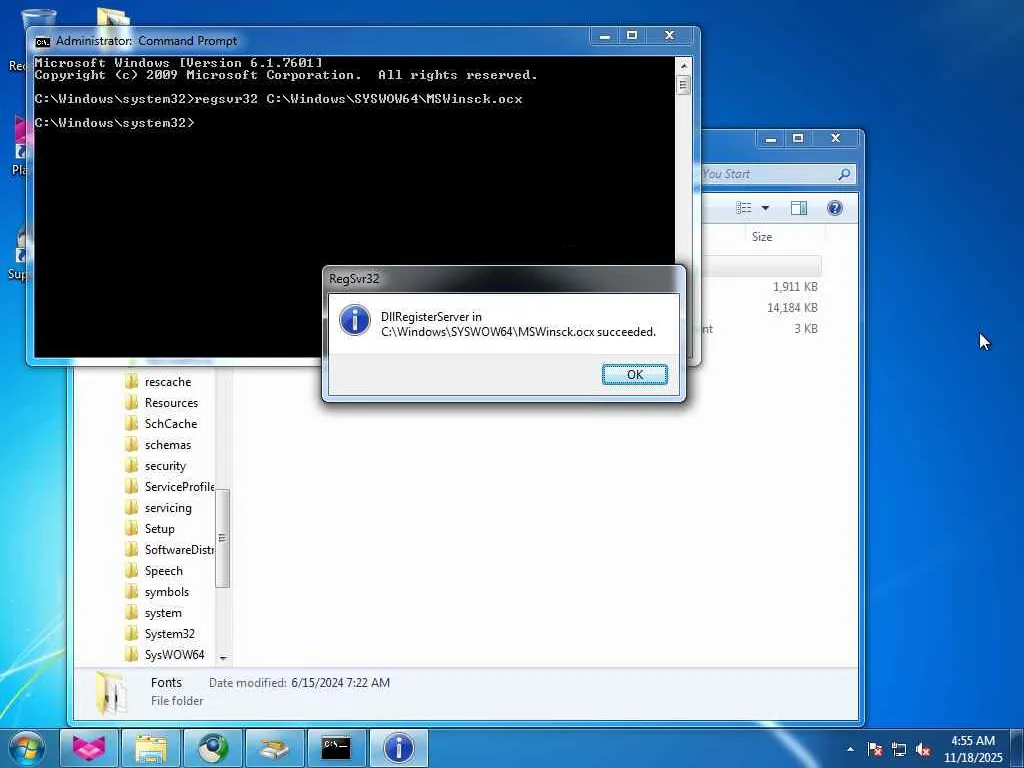Select SoftwareDistribution folder in the tree
Viewport: 1024px width, 768px height.
point(180,550)
